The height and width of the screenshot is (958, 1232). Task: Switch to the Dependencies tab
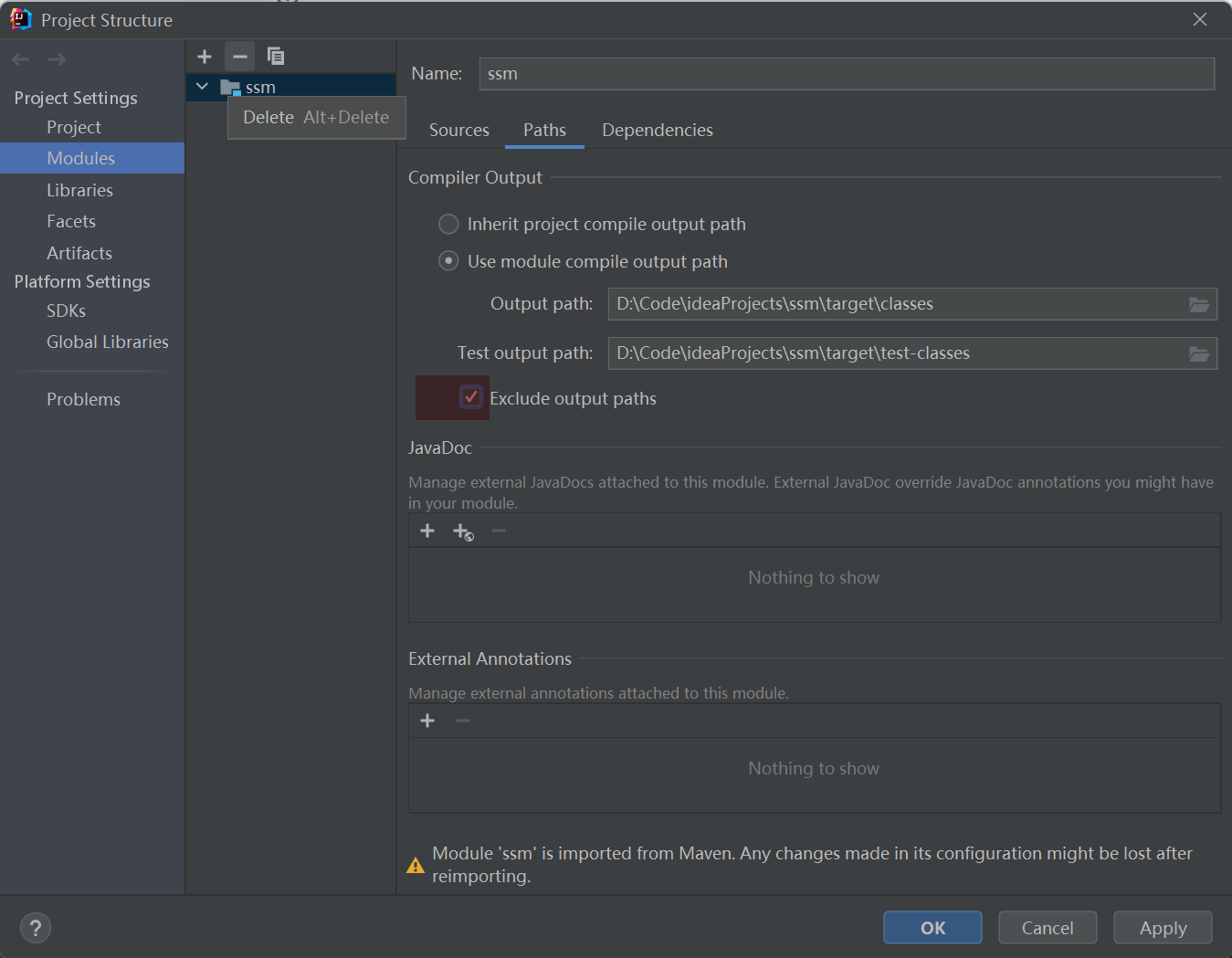pos(658,130)
